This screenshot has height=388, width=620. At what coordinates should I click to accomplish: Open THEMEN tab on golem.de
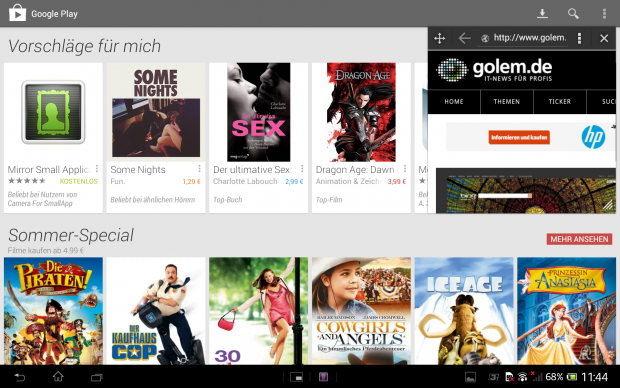[x=507, y=102]
